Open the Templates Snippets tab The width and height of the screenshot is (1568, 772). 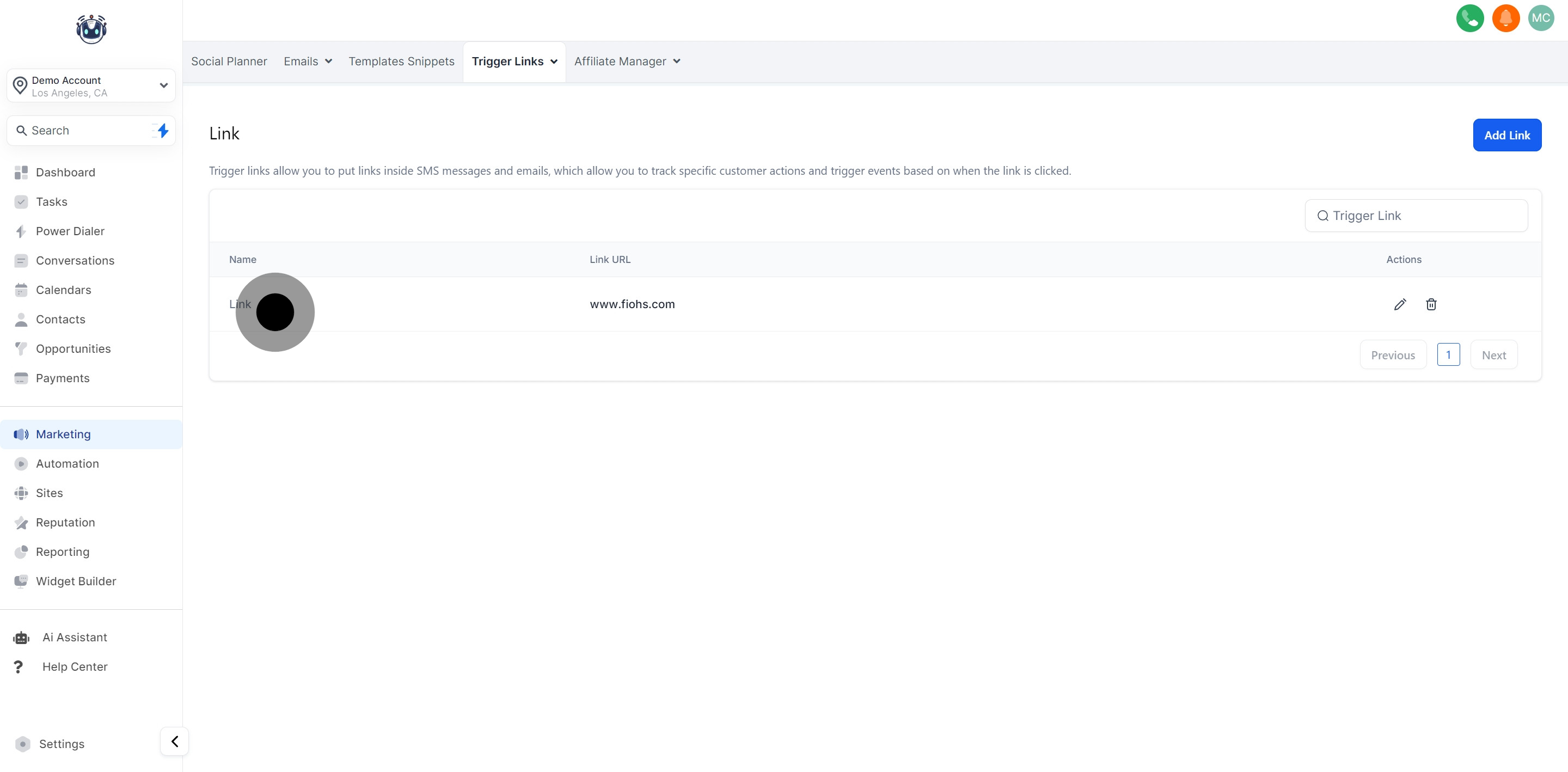tap(401, 62)
